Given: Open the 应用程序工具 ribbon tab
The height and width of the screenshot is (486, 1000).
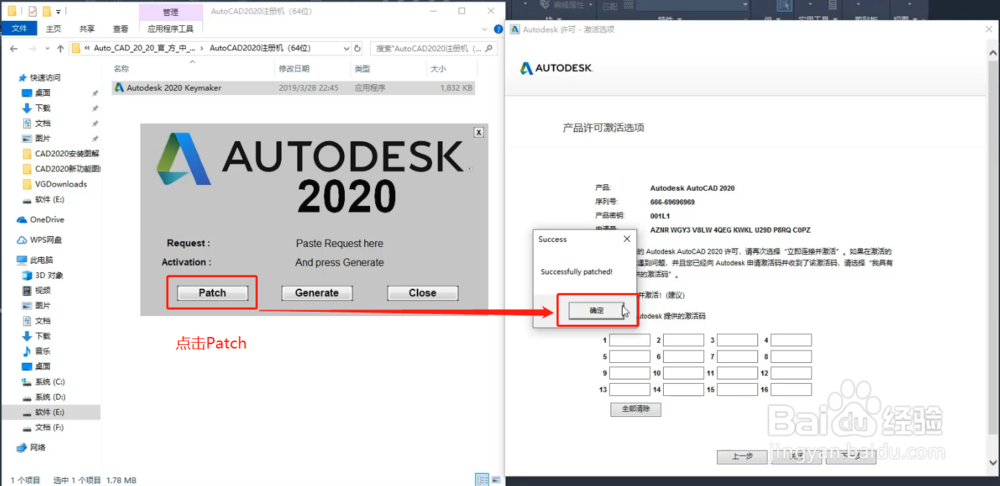Looking at the screenshot, I should tap(170, 28).
